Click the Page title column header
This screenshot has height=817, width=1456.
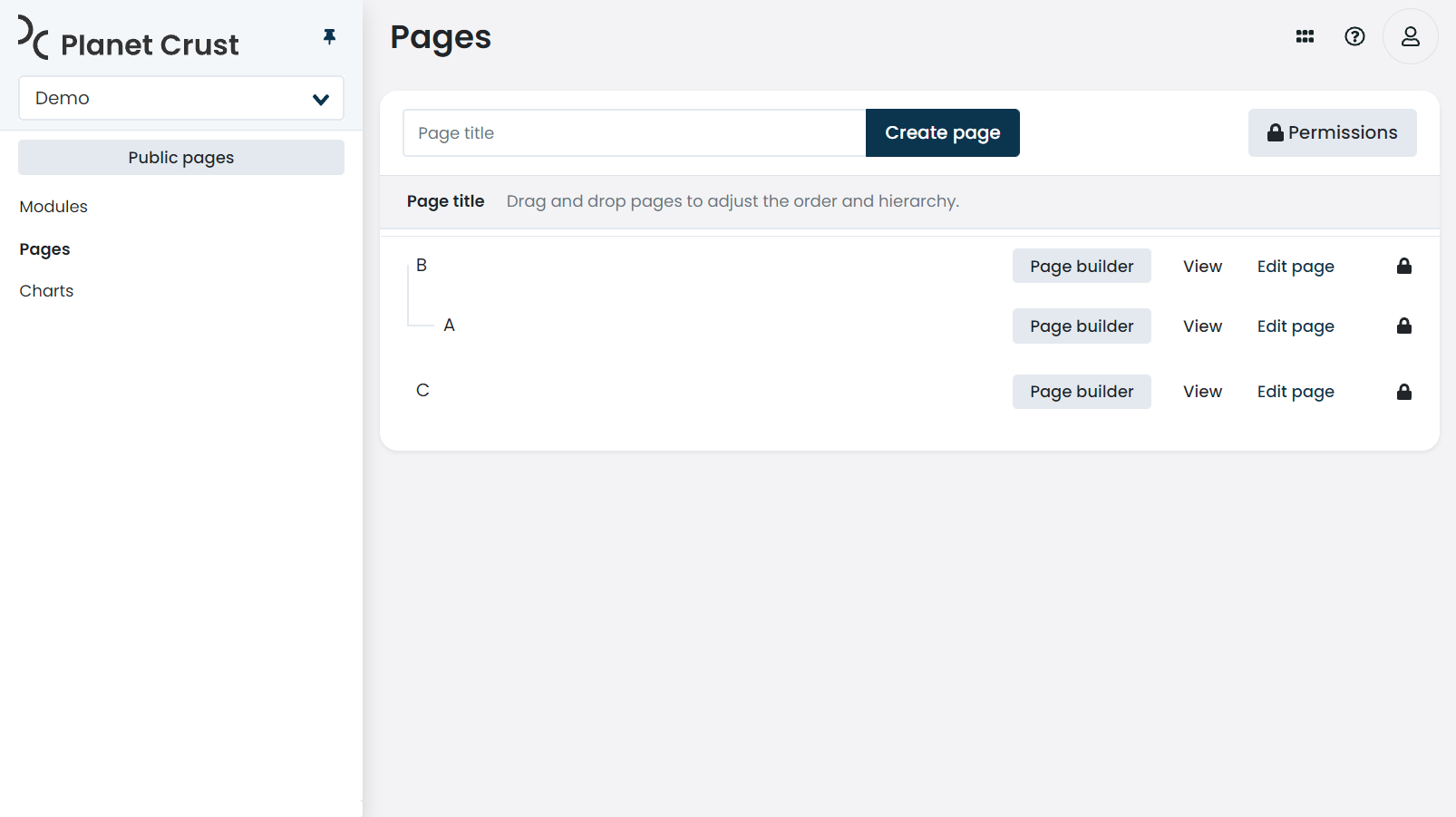[445, 201]
